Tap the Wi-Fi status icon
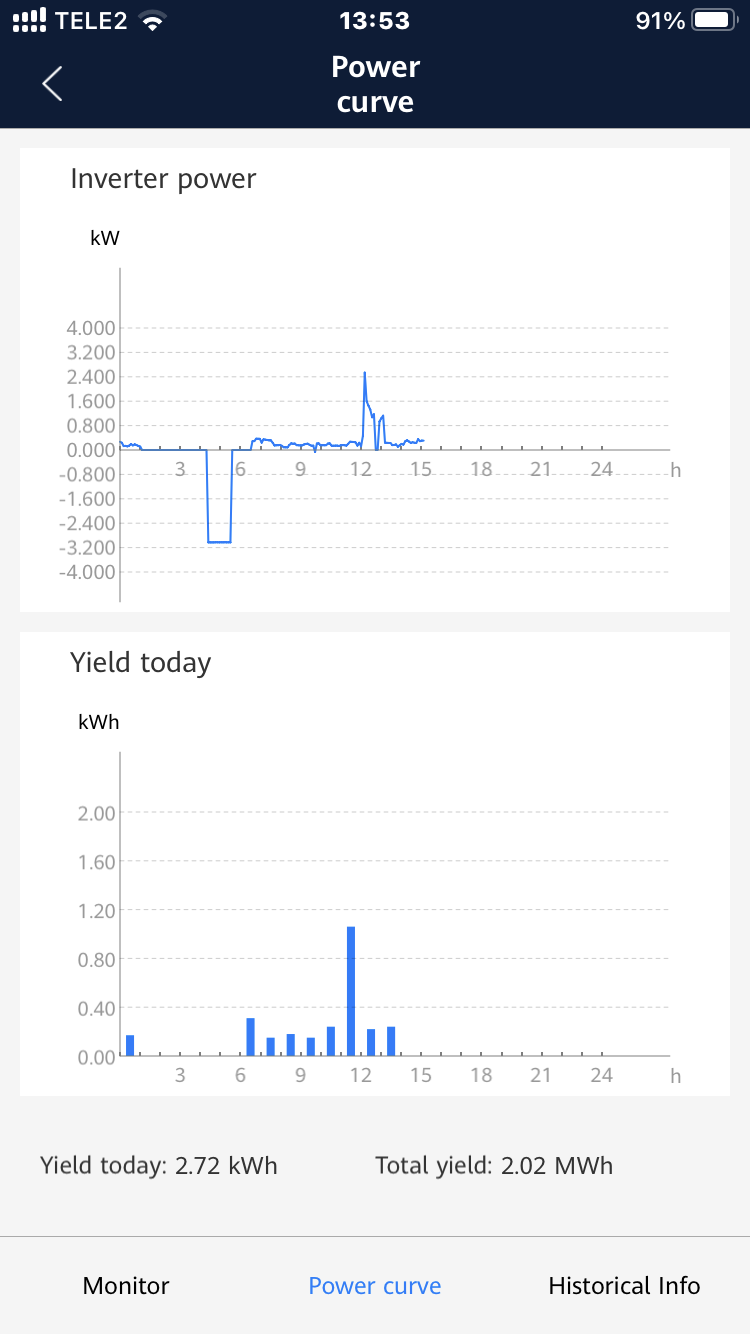 152,21
